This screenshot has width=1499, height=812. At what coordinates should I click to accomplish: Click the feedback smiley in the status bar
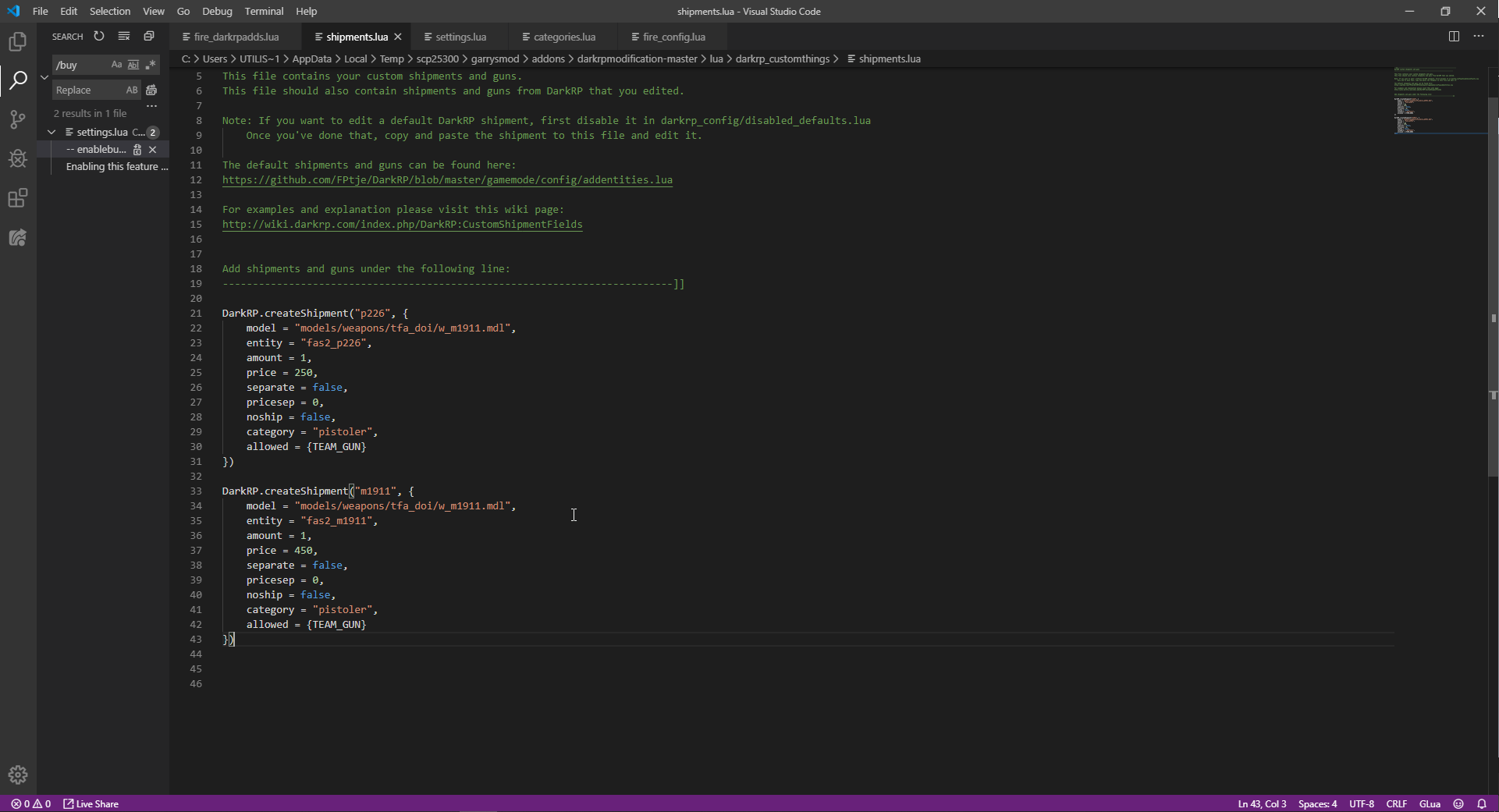[x=1458, y=803]
